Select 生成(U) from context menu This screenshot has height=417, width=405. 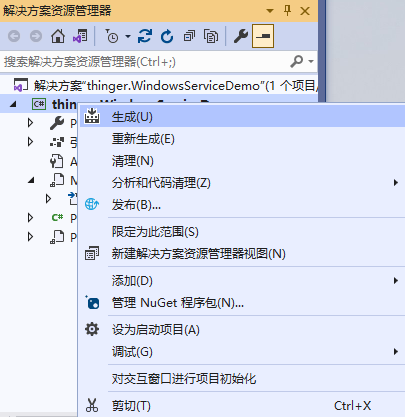click(x=242, y=117)
